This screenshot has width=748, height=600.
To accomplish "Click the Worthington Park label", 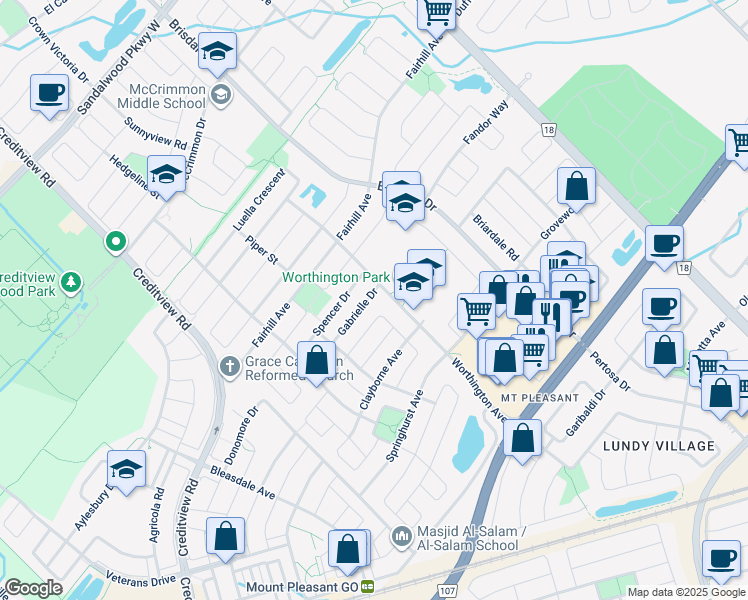I will (336, 277).
